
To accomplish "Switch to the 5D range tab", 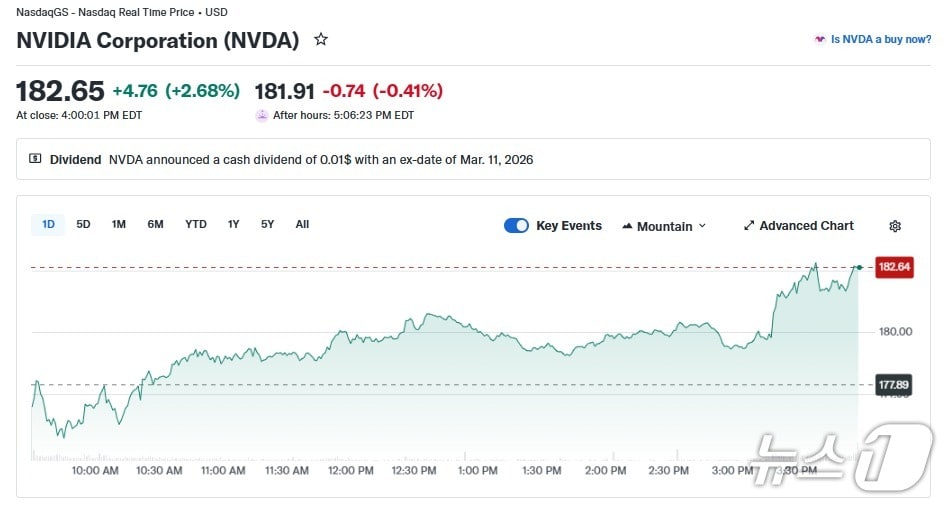I will click(x=83, y=225).
